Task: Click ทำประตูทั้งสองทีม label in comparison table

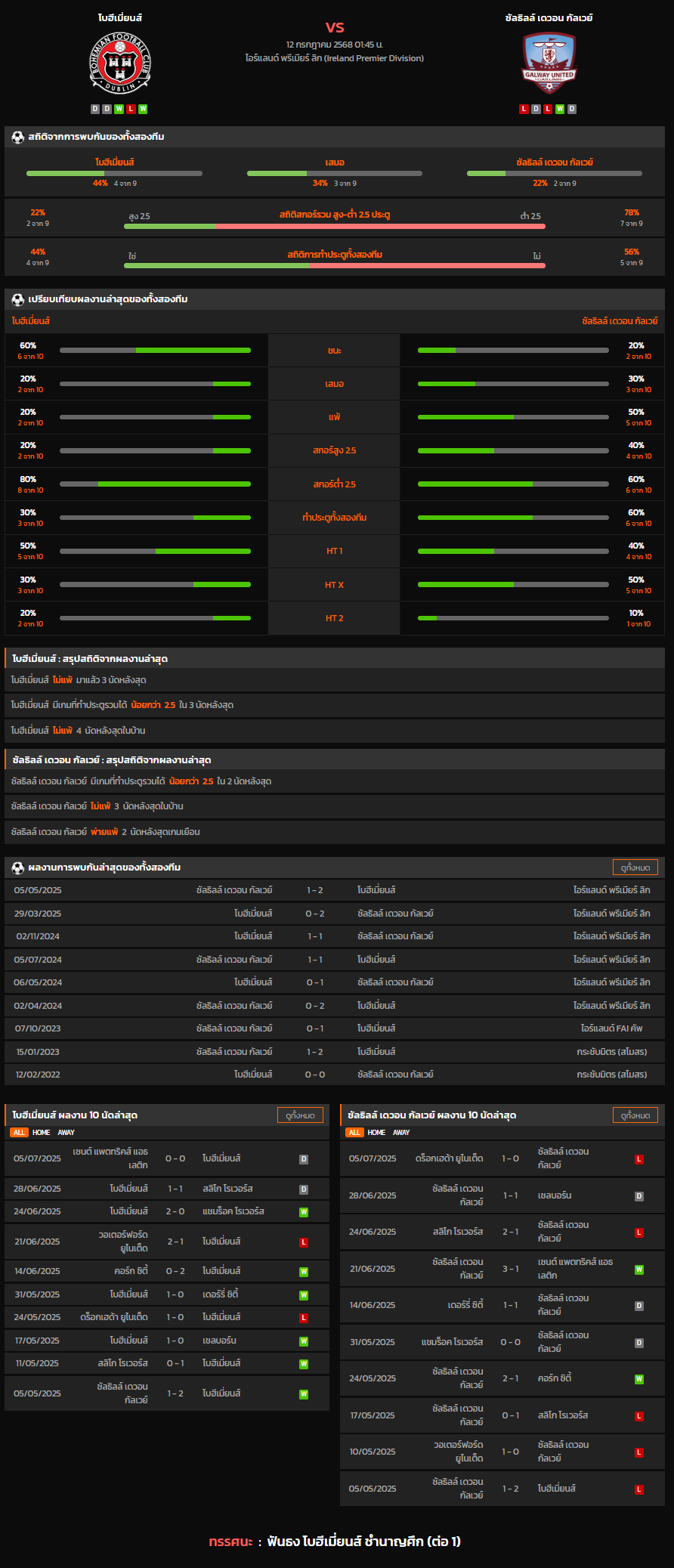Action: (335, 518)
